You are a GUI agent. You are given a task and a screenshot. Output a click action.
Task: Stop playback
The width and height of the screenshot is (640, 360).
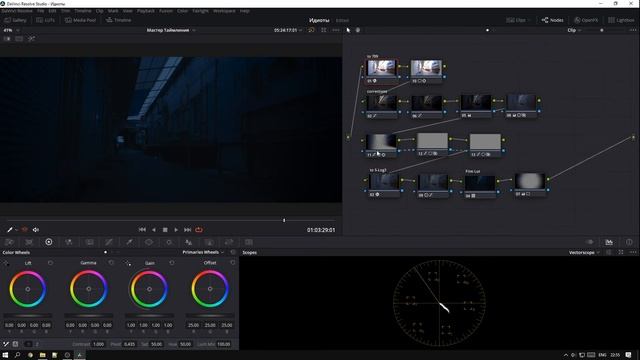(x=165, y=230)
